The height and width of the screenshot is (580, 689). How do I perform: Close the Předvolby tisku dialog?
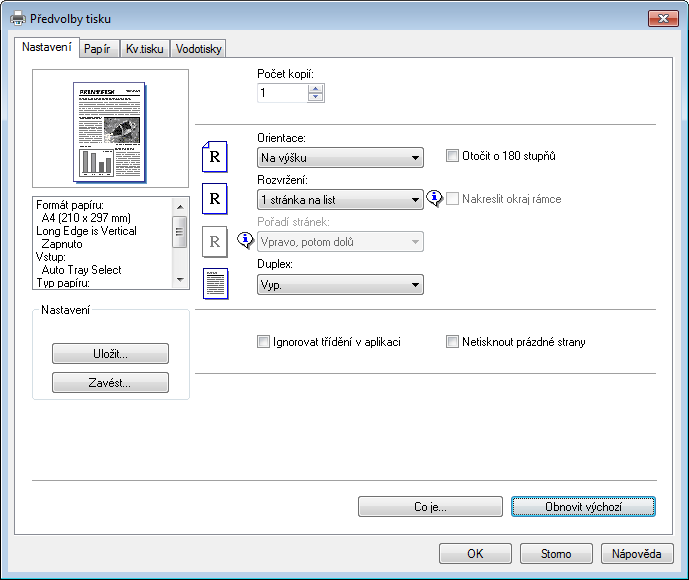pos(663,18)
